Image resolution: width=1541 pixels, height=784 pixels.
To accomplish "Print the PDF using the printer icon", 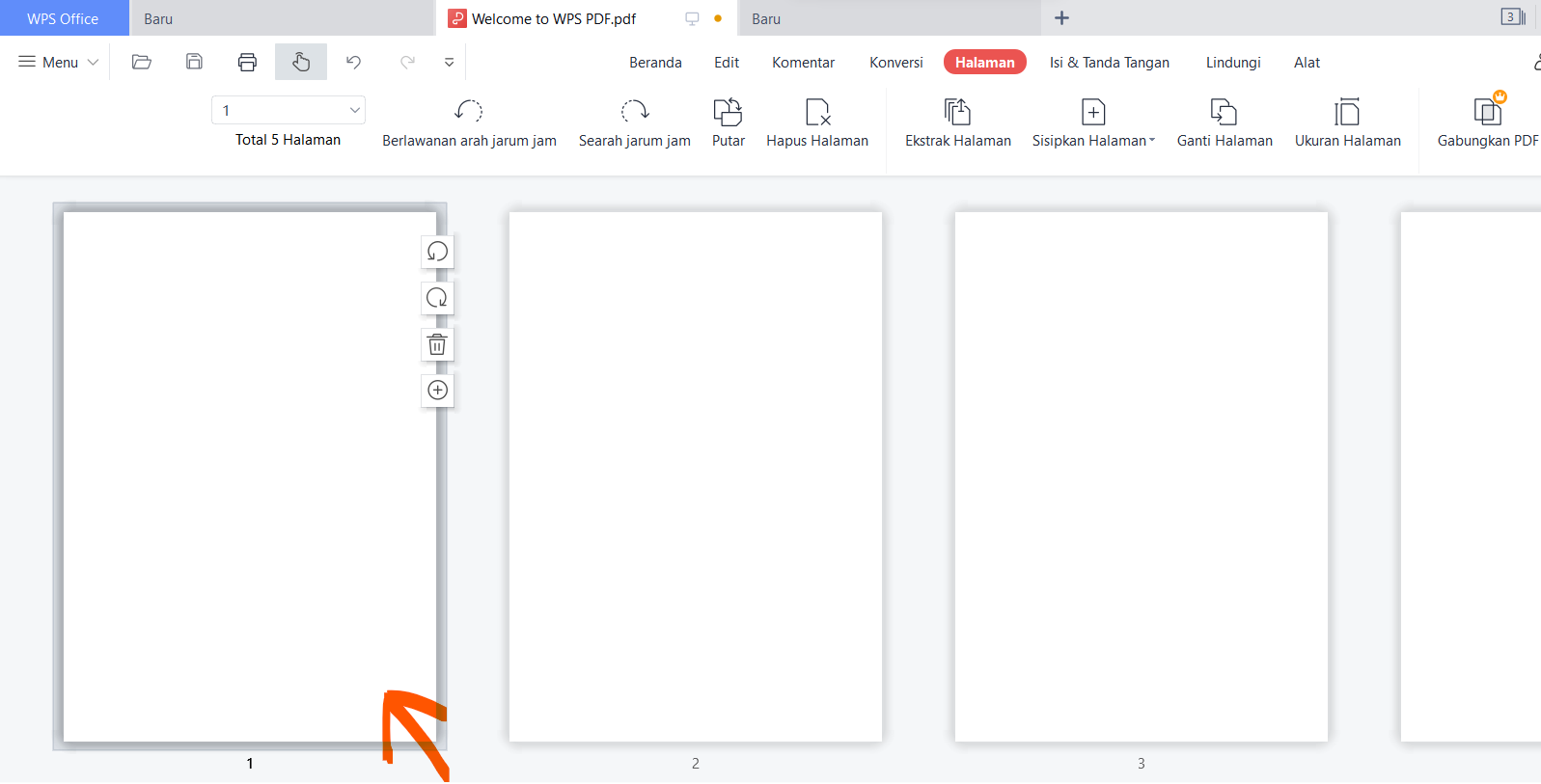I will pos(247,62).
